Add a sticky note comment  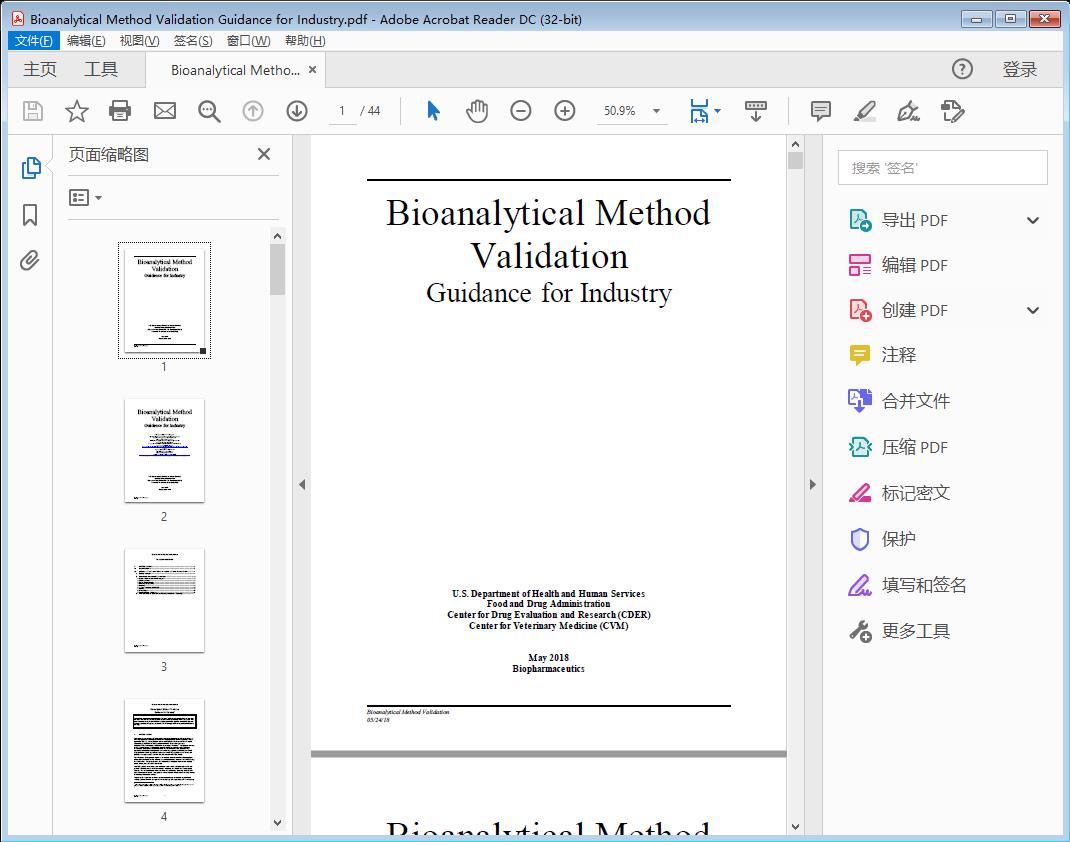pos(819,111)
